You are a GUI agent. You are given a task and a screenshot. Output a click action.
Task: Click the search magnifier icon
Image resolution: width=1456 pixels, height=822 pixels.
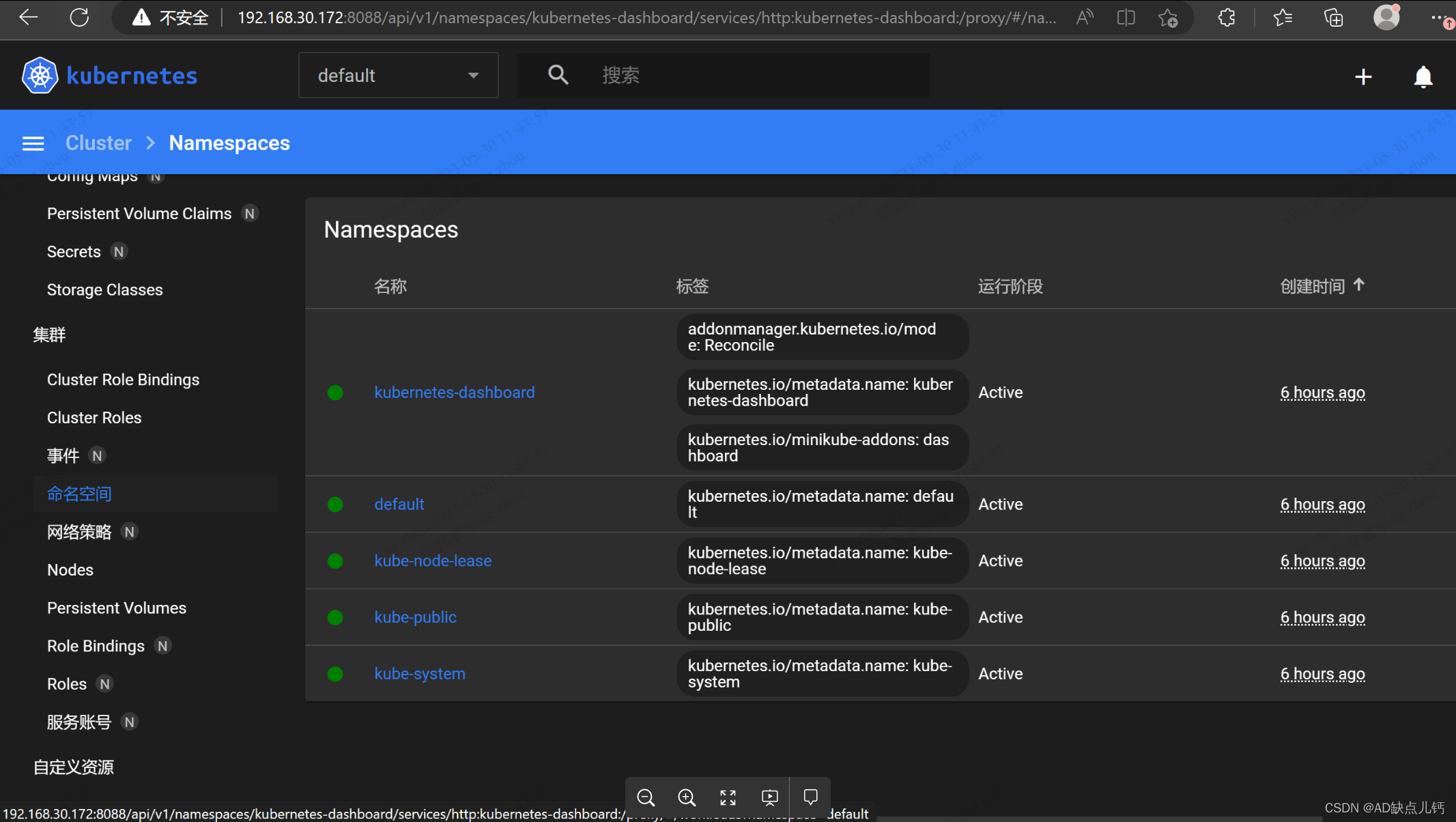point(557,74)
